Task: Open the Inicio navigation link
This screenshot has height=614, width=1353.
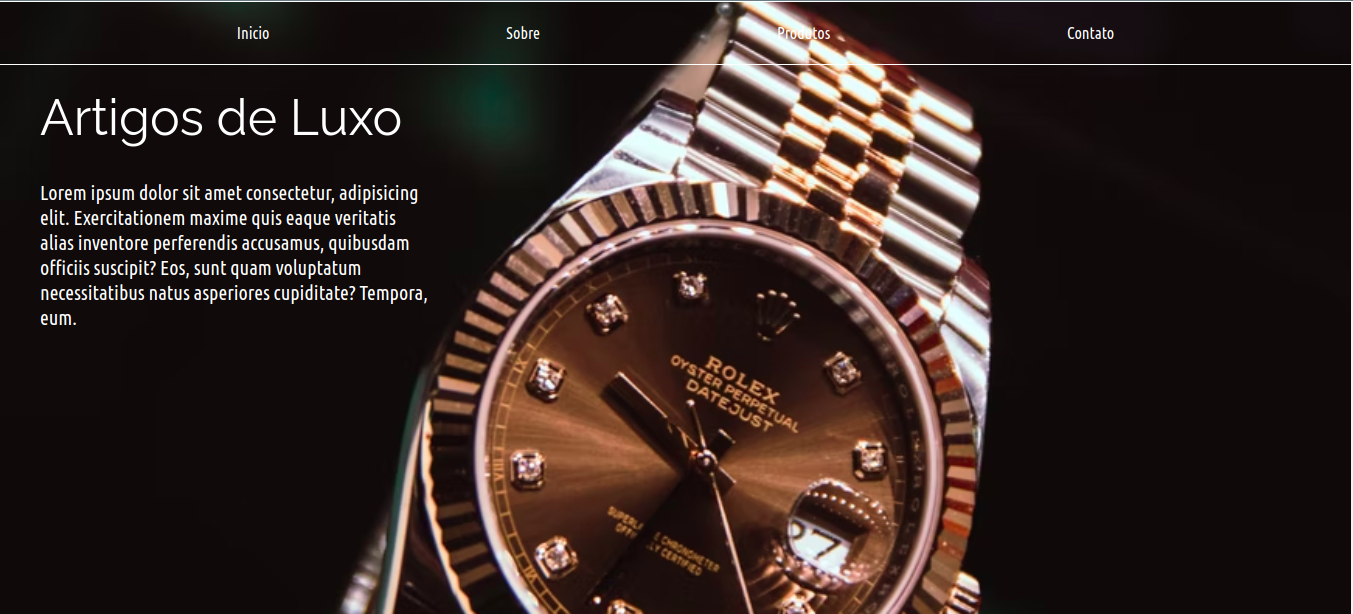Action: coord(253,33)
